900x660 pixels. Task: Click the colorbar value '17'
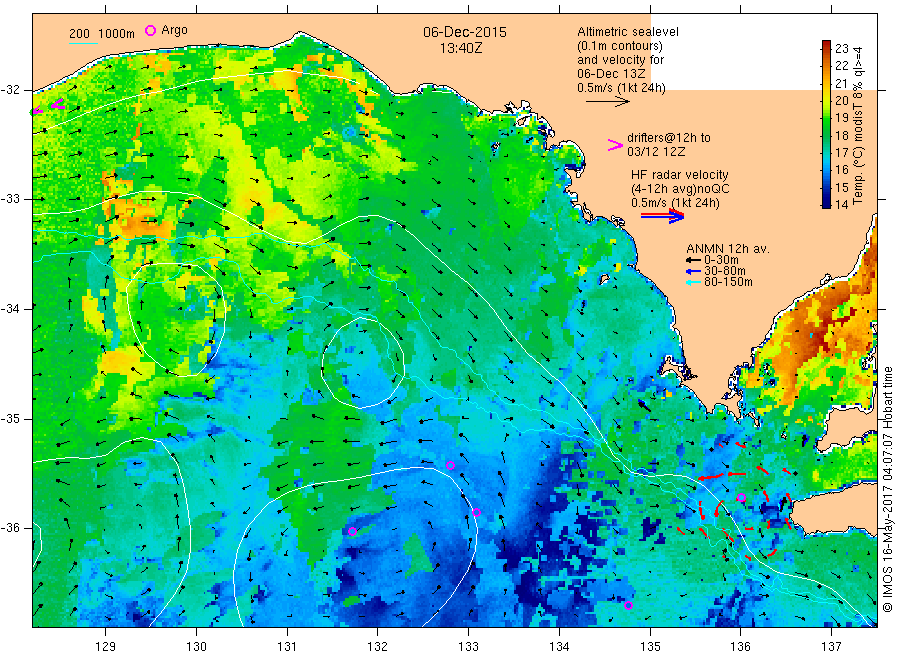pyautogui.click(x=841, y=152)
